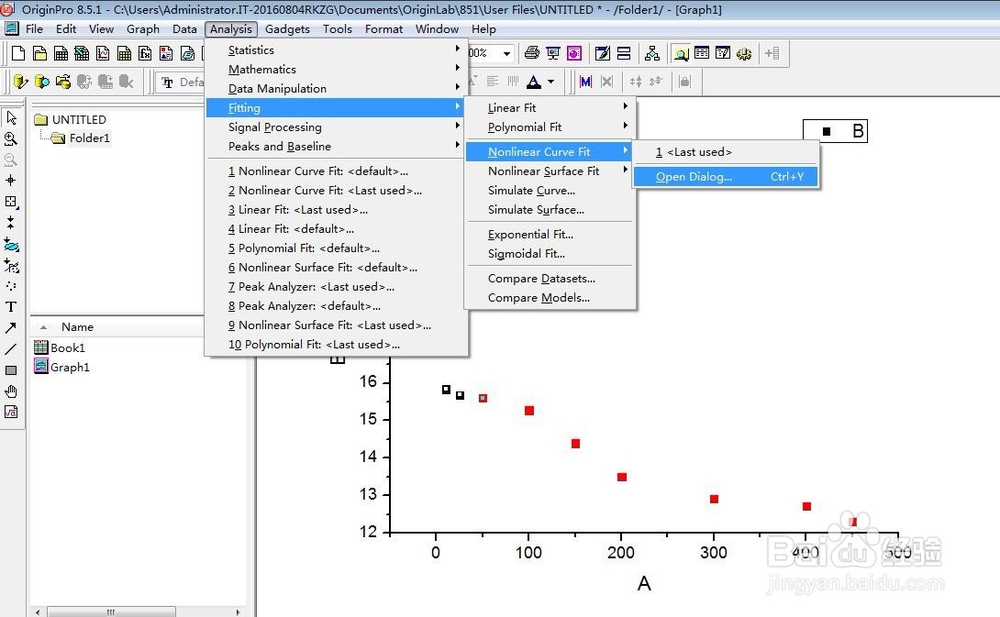Open the Format menu
Image resolution: width=1000 pixels, height=617 pixels.
383,29
